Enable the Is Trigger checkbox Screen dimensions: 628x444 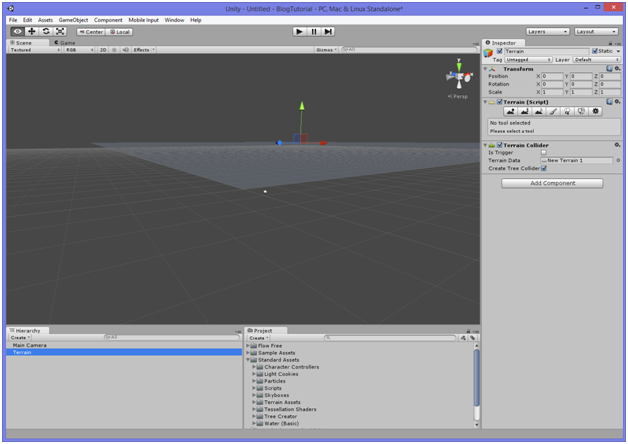click(x=543, y=152)
